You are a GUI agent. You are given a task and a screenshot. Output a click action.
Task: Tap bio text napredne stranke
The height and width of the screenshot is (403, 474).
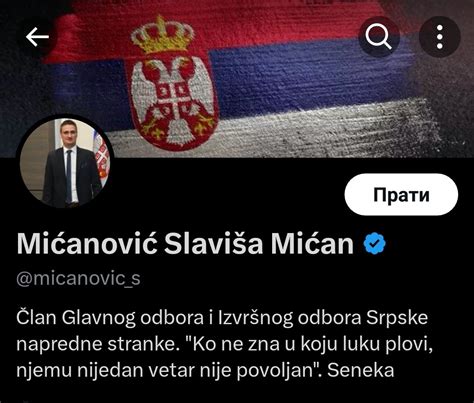coord(96,344)
